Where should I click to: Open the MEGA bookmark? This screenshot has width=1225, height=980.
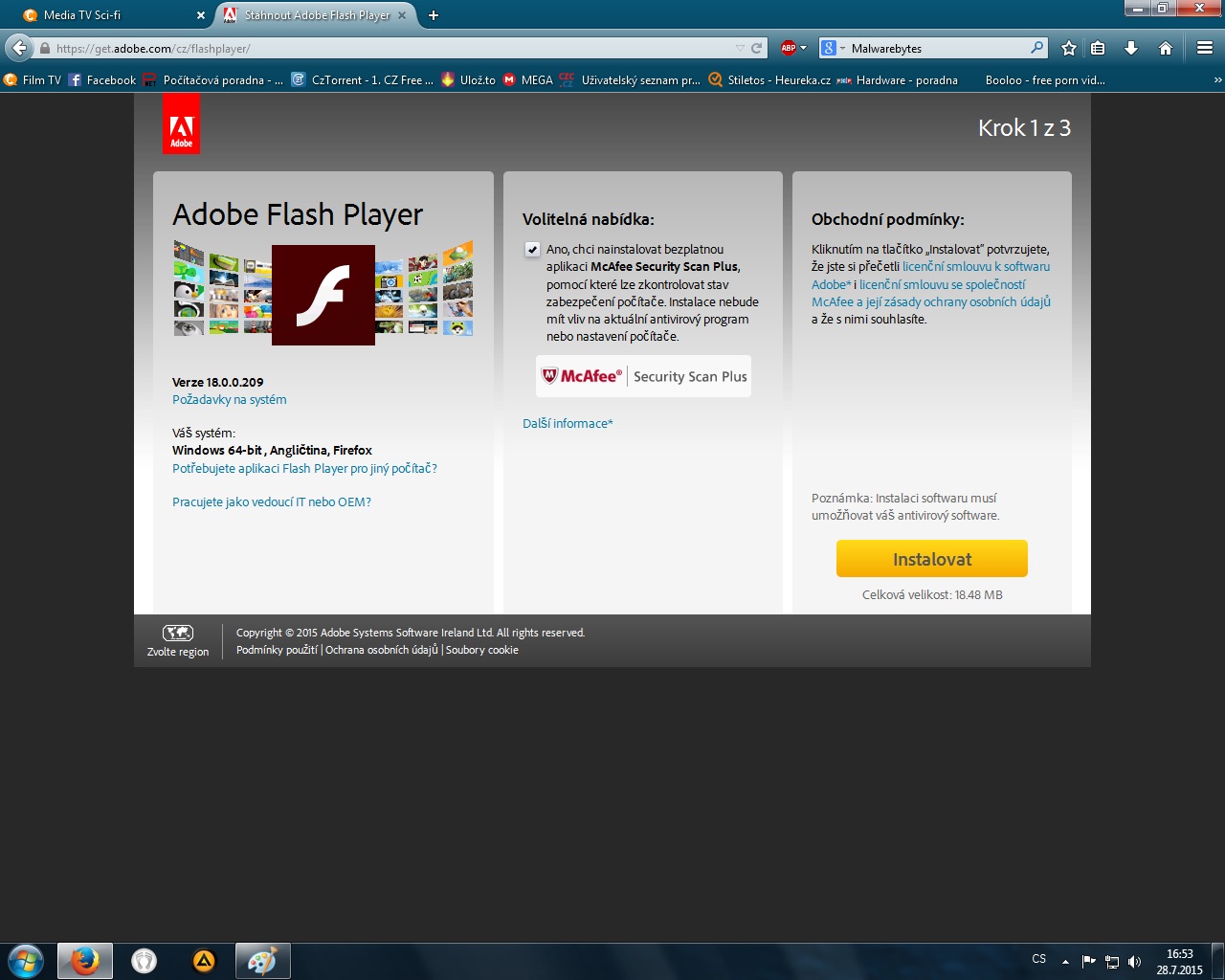pos(528,80)
